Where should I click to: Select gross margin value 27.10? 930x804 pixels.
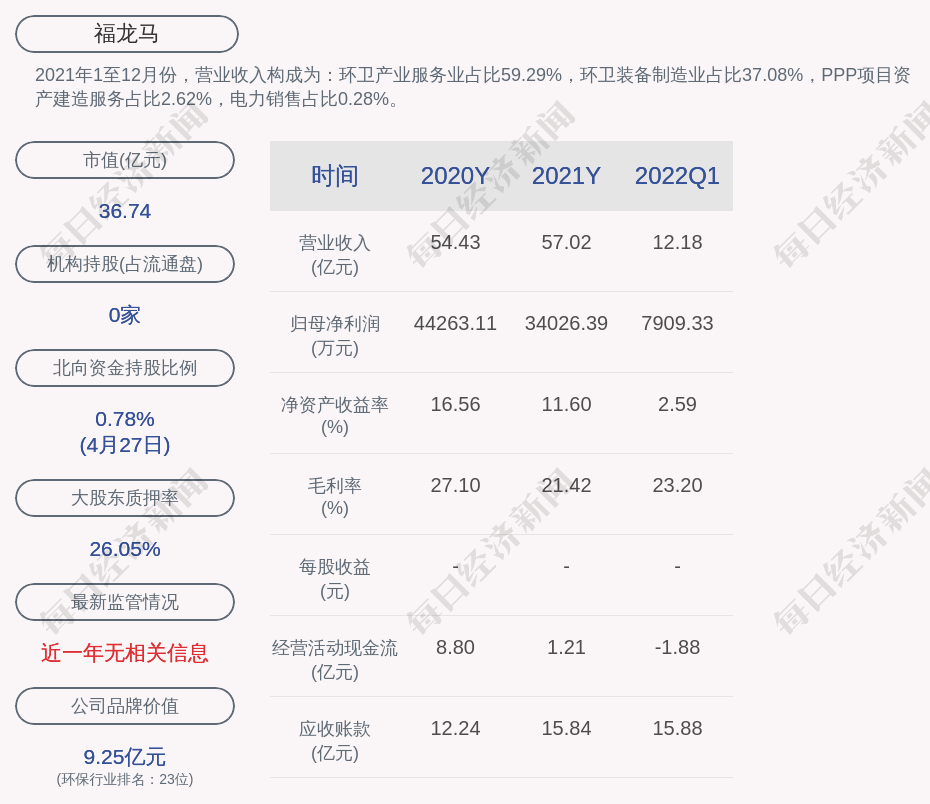point(455,486)
